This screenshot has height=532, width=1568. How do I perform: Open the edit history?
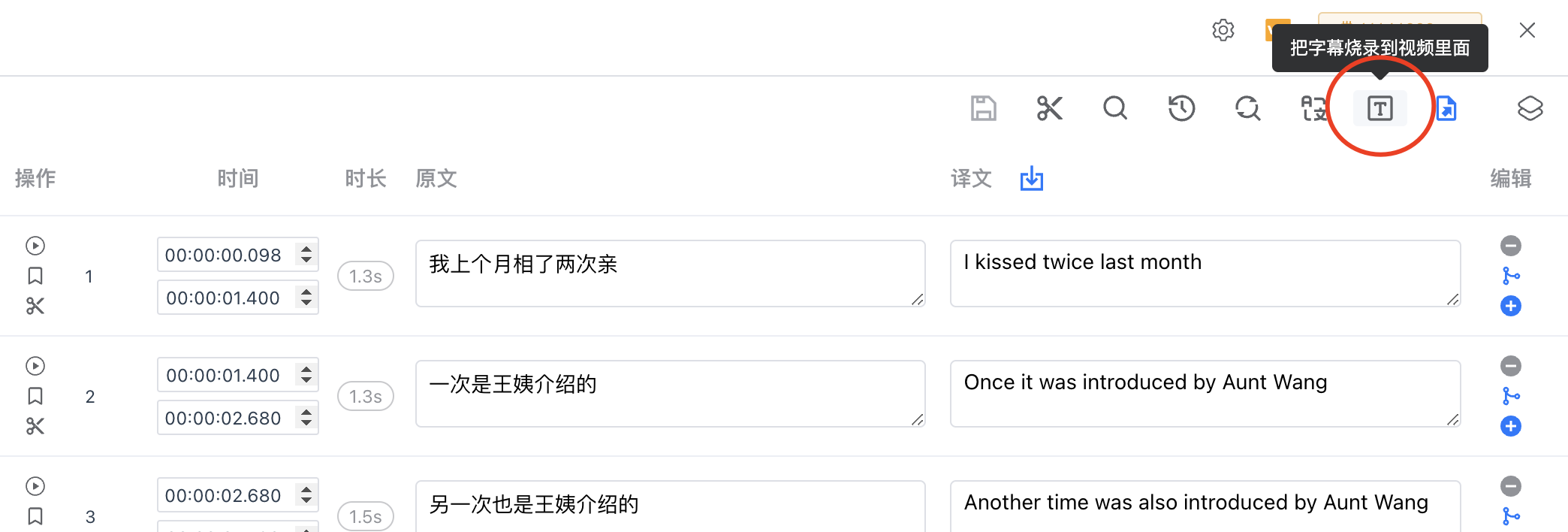point(1181,108)
